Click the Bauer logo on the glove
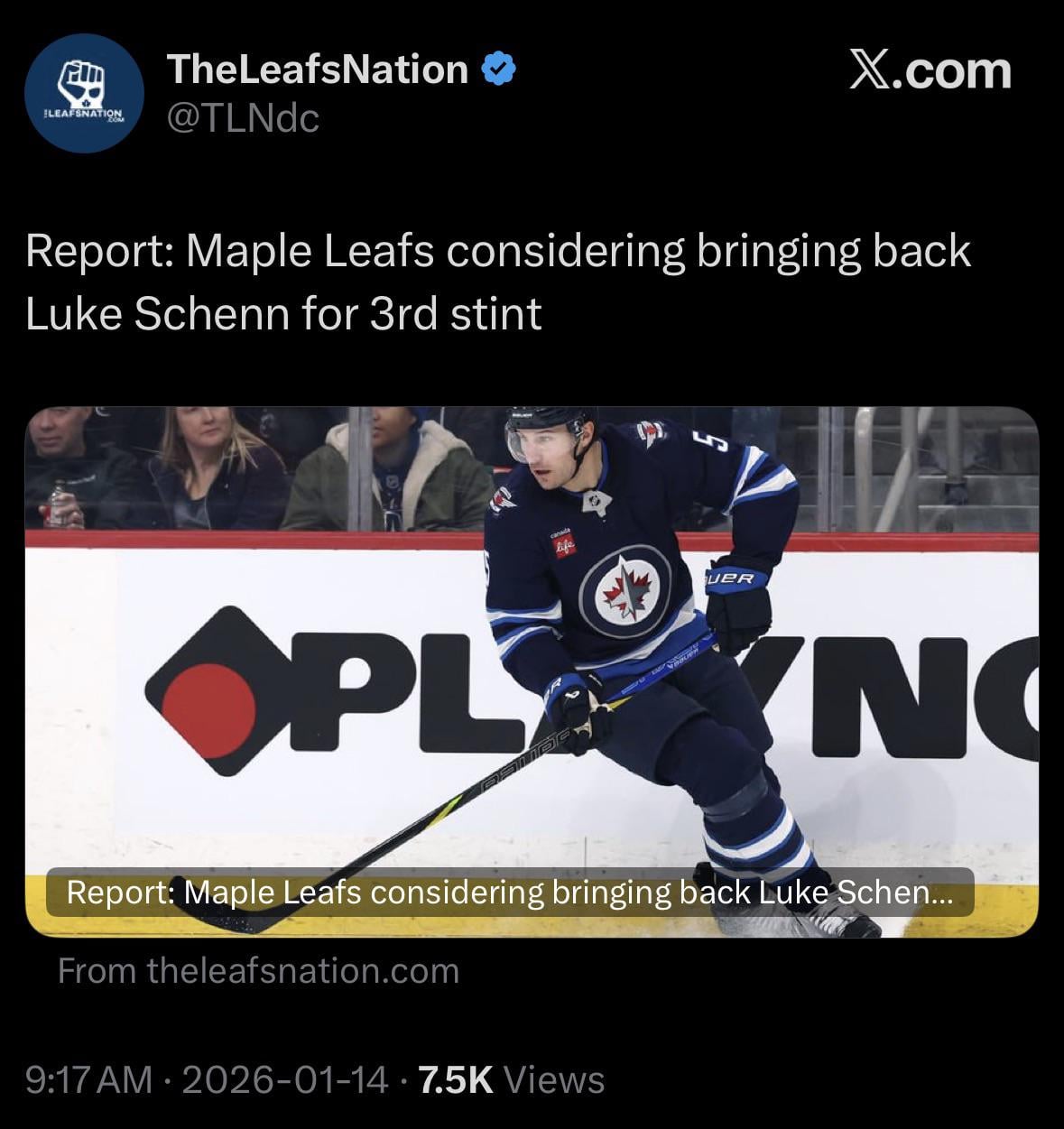Image resolution: width=1064 pixels, height=1129 pixels. click(729, 578)
